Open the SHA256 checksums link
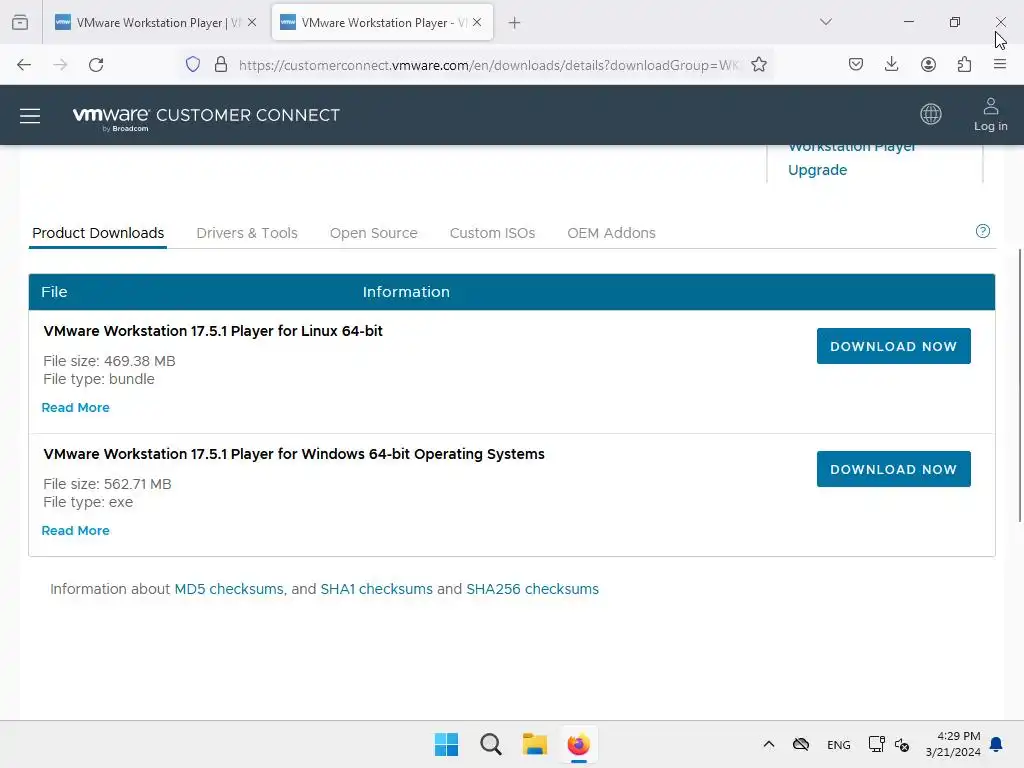 pos(532,589)
